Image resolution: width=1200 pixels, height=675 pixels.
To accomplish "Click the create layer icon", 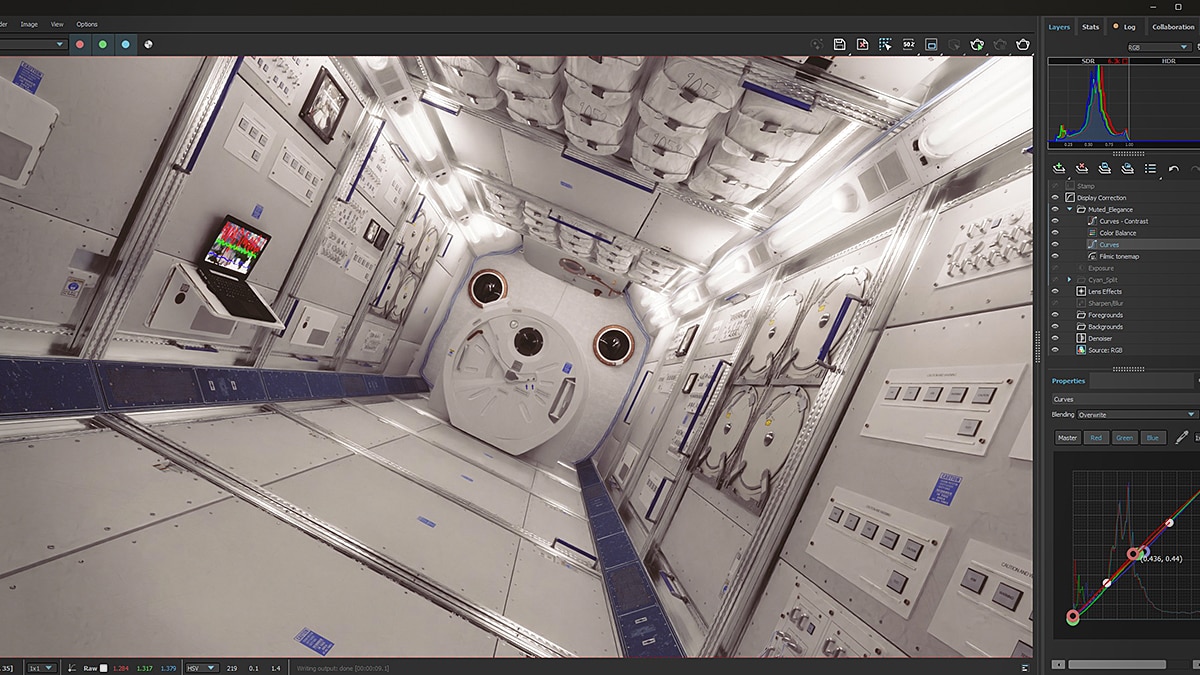I will tap(1059, 169).
